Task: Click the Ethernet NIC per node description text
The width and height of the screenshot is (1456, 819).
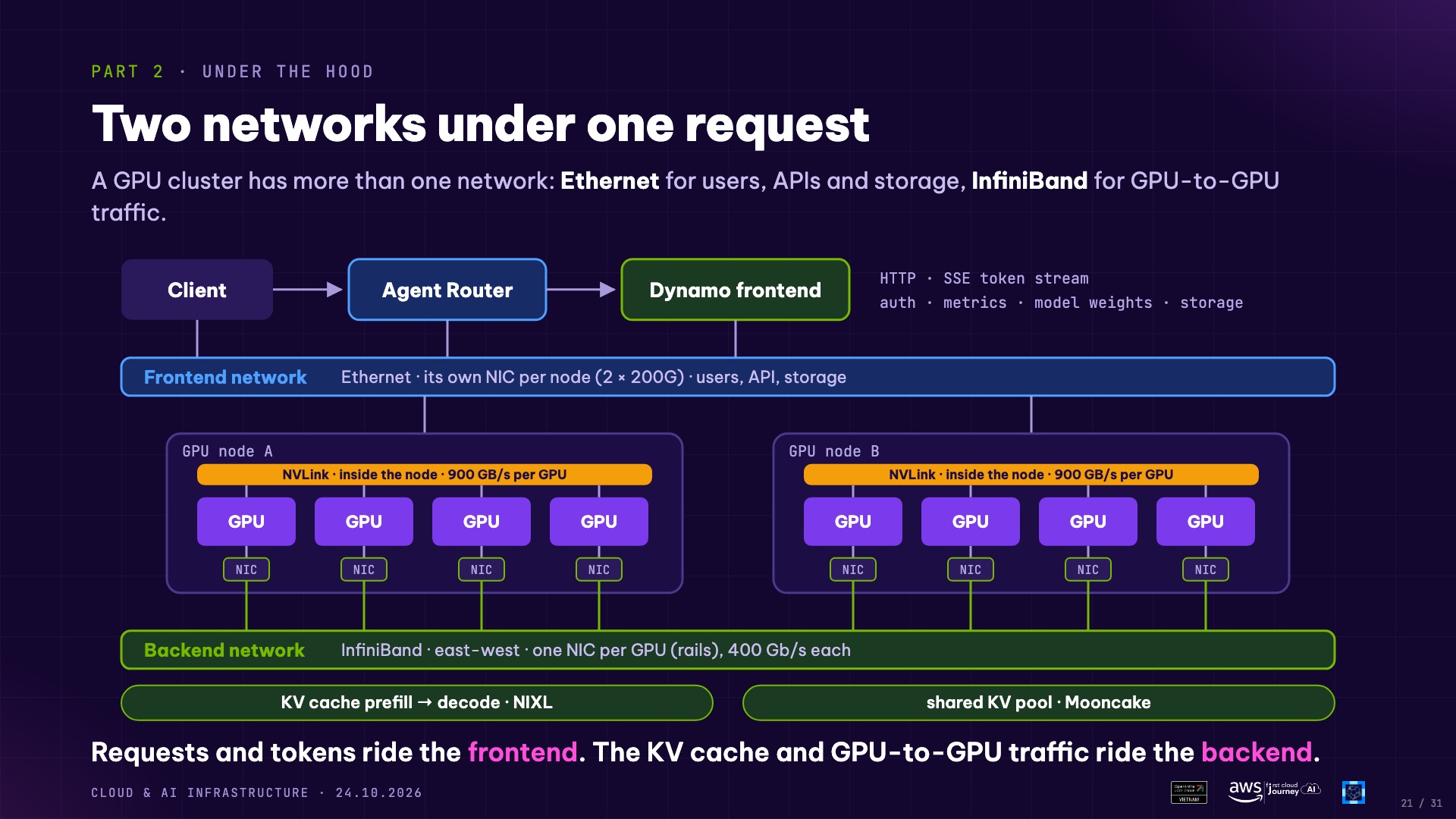Action: click(x=594, y=377)
